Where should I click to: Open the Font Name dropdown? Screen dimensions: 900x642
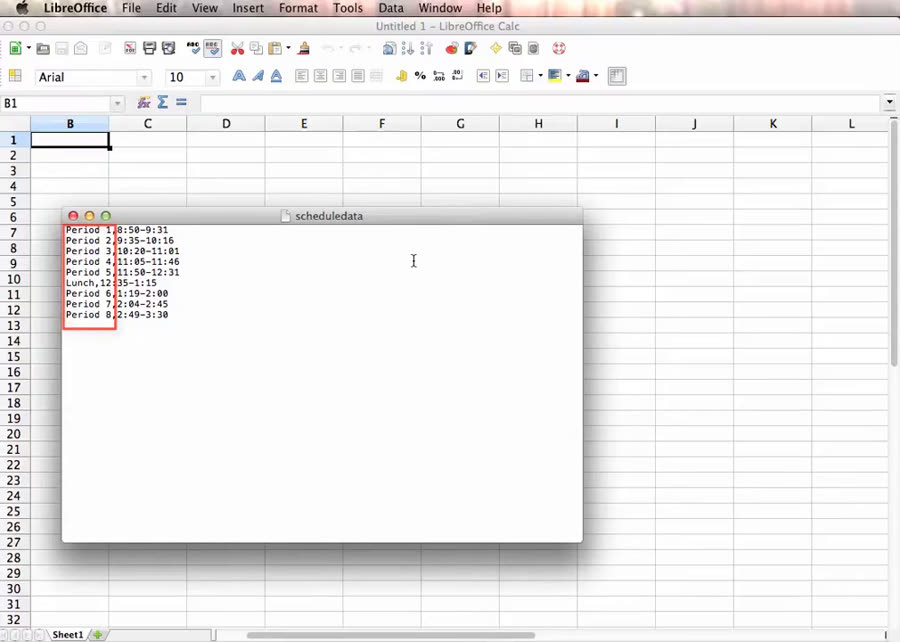point(144,77)
